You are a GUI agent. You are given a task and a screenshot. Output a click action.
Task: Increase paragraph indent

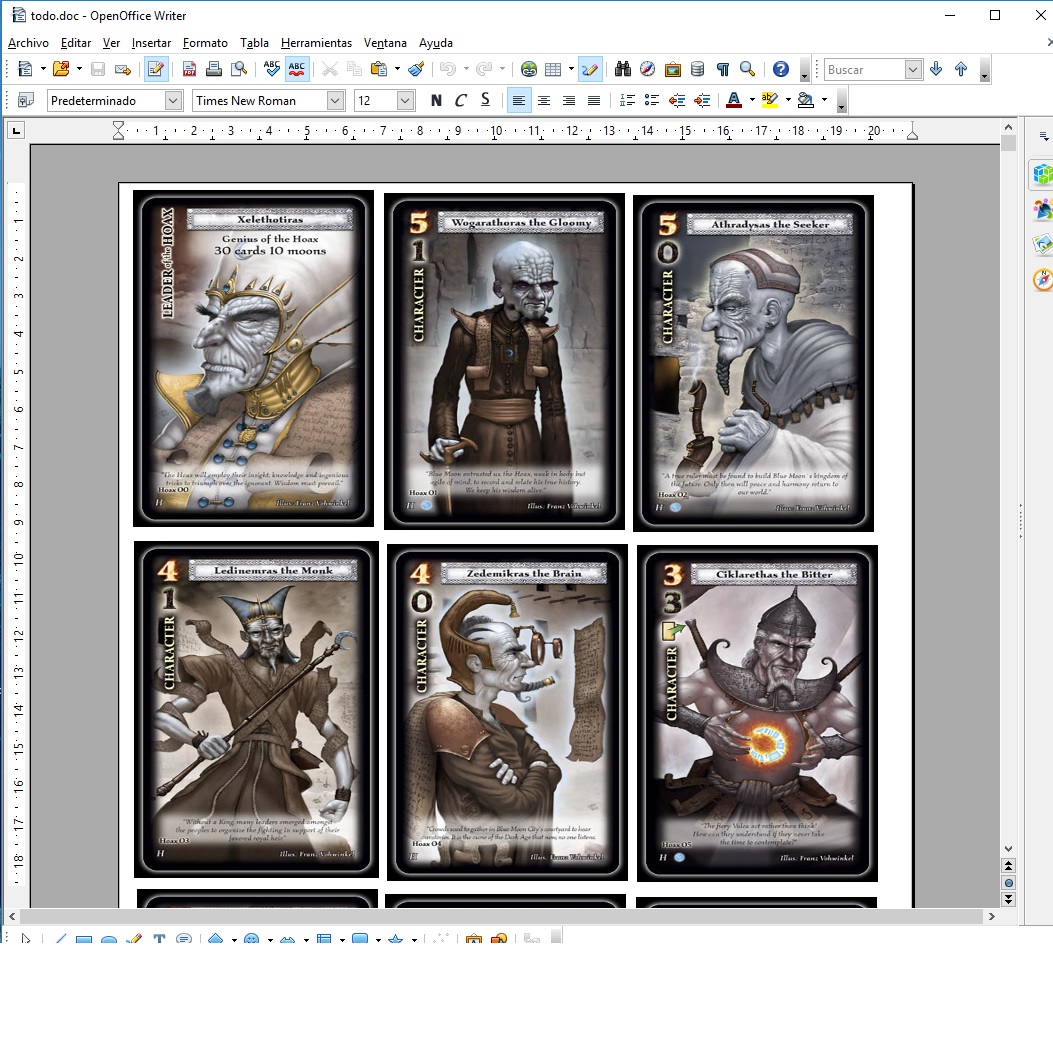click(x=702, y=101)
